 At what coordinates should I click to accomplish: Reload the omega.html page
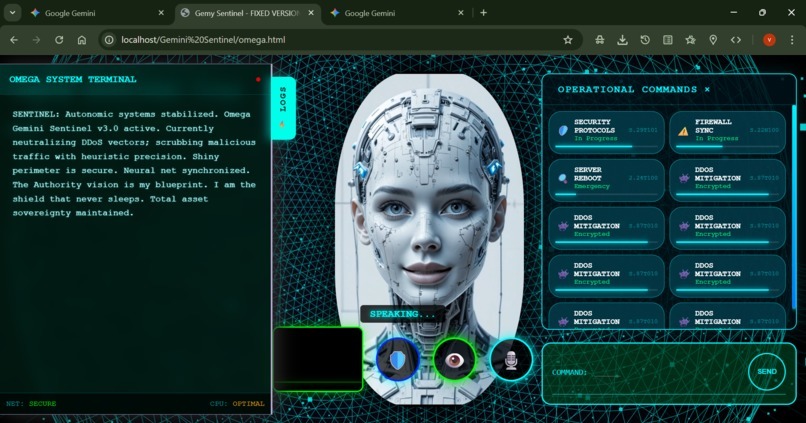[x=59, y=40]
